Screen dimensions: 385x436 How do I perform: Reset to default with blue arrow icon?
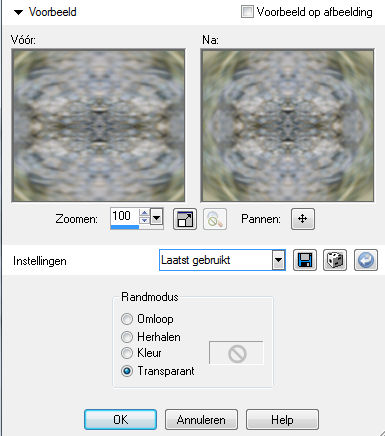[366, 260]
